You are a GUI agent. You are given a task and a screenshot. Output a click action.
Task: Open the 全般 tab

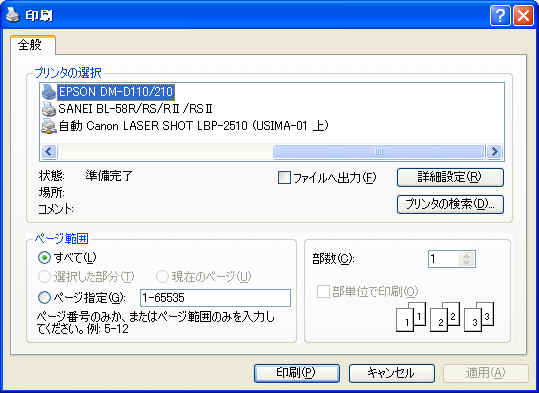tap(31, 45)
